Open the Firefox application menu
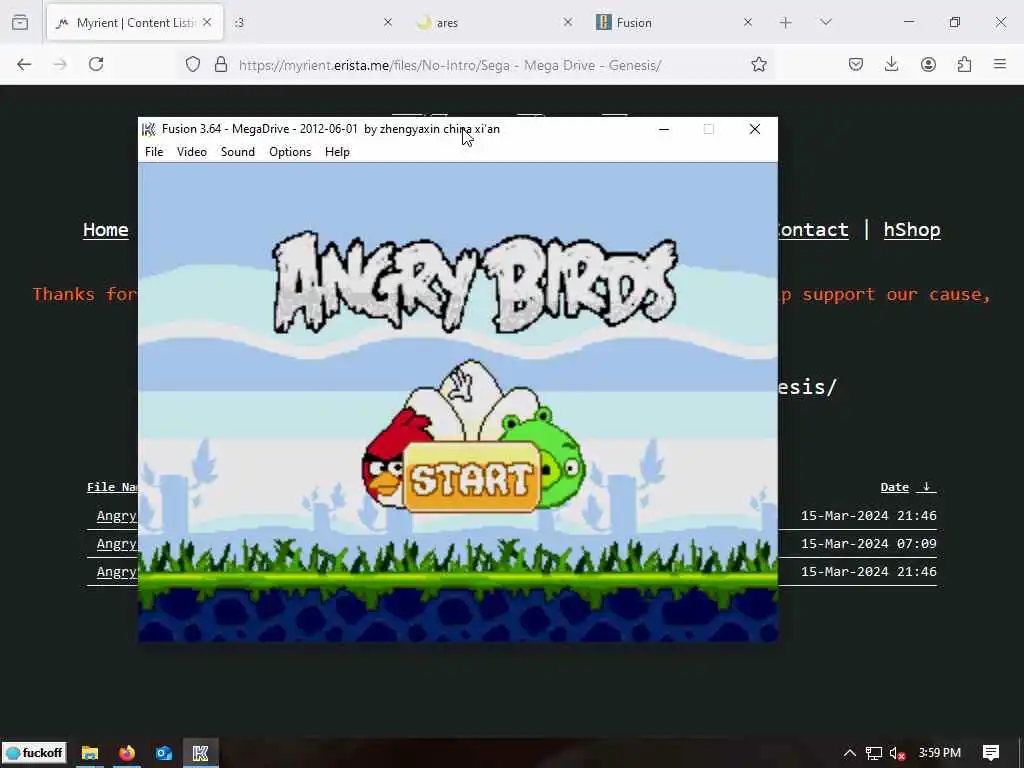The height and width of the screenshot is (768, 1024). 1000,64
